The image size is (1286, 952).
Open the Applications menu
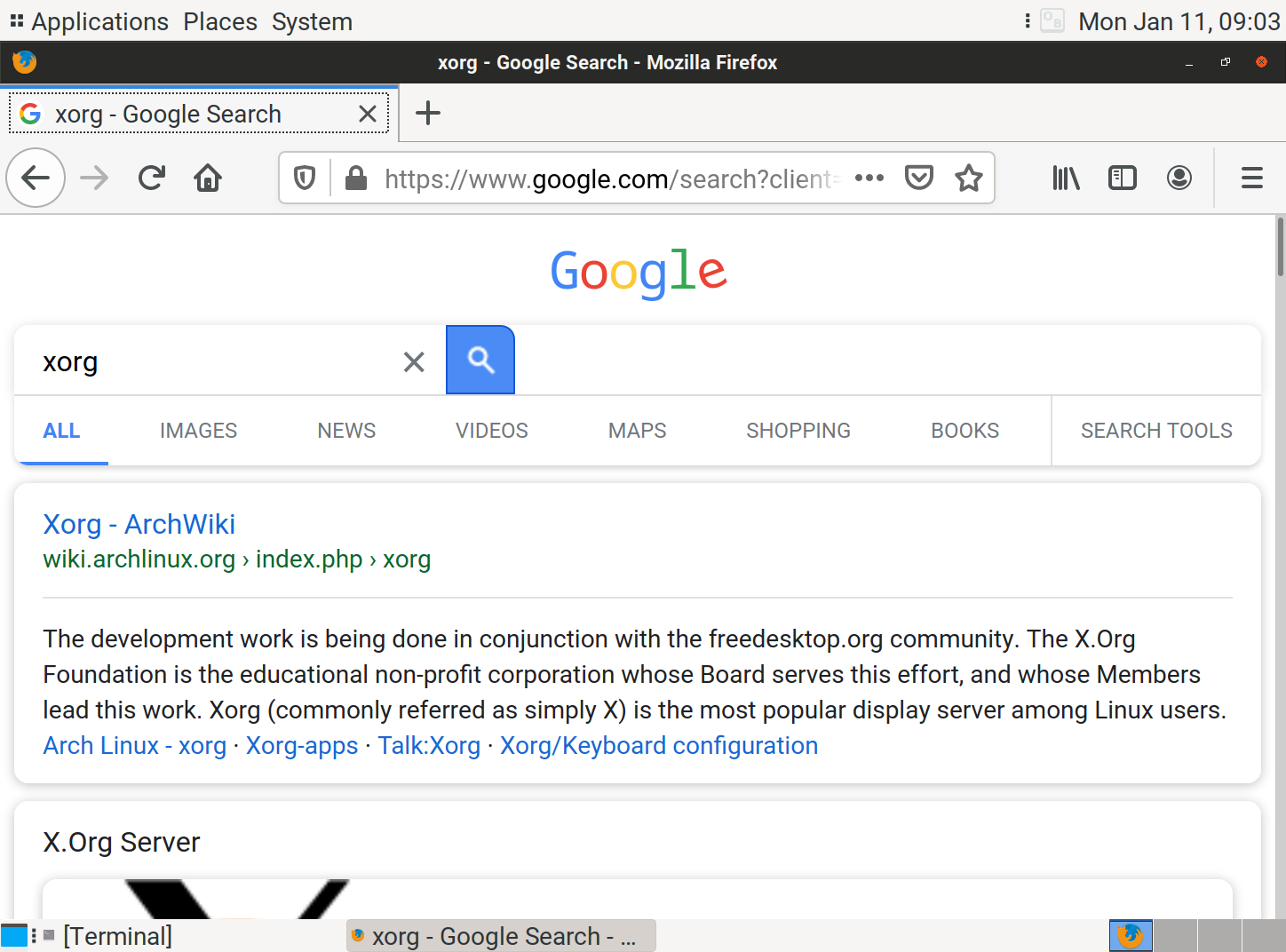[x=99, y=21]
